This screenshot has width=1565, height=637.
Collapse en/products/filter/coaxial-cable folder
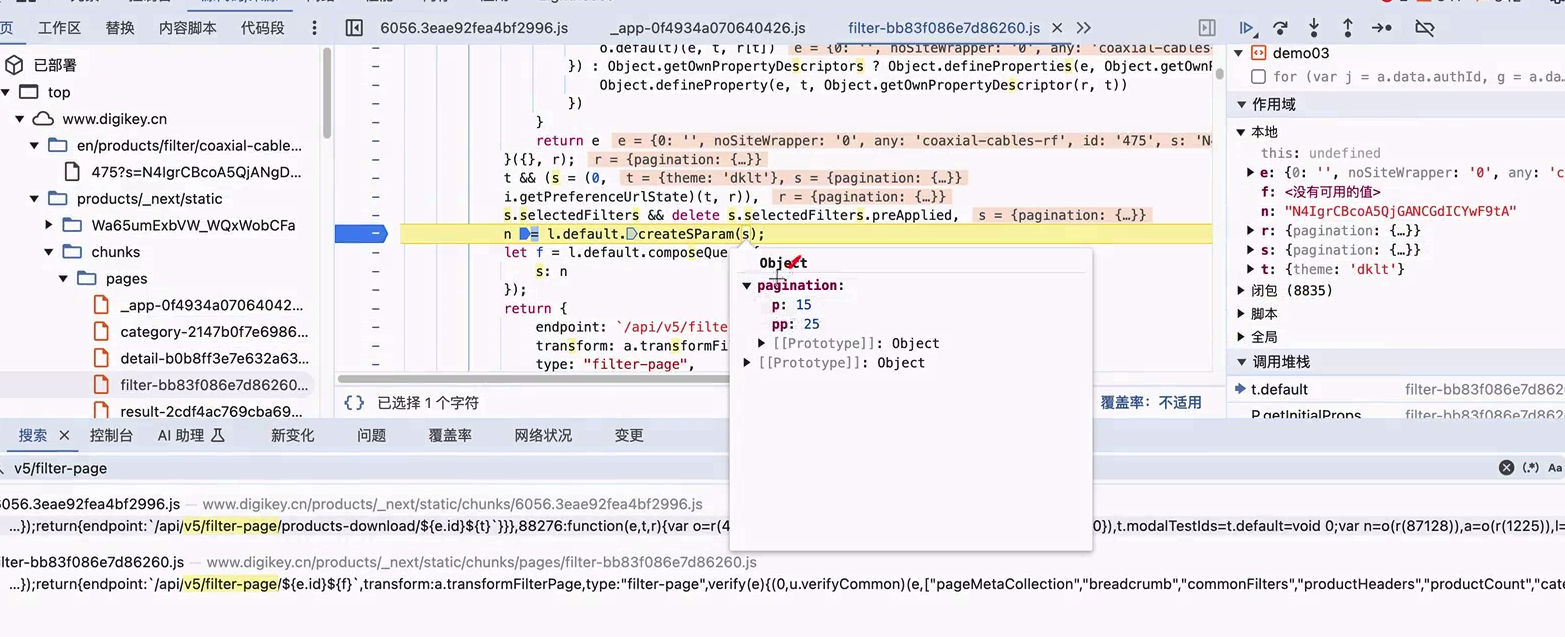[x=35, y=146]
